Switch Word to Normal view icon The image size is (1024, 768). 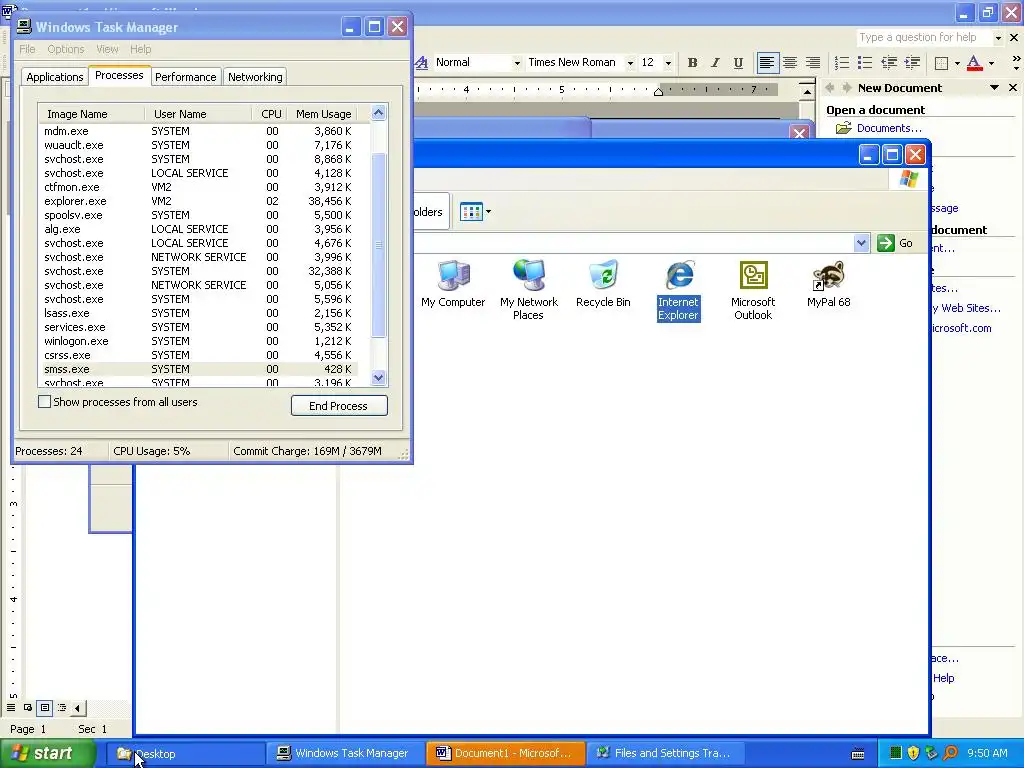click(x=11, y=708)
